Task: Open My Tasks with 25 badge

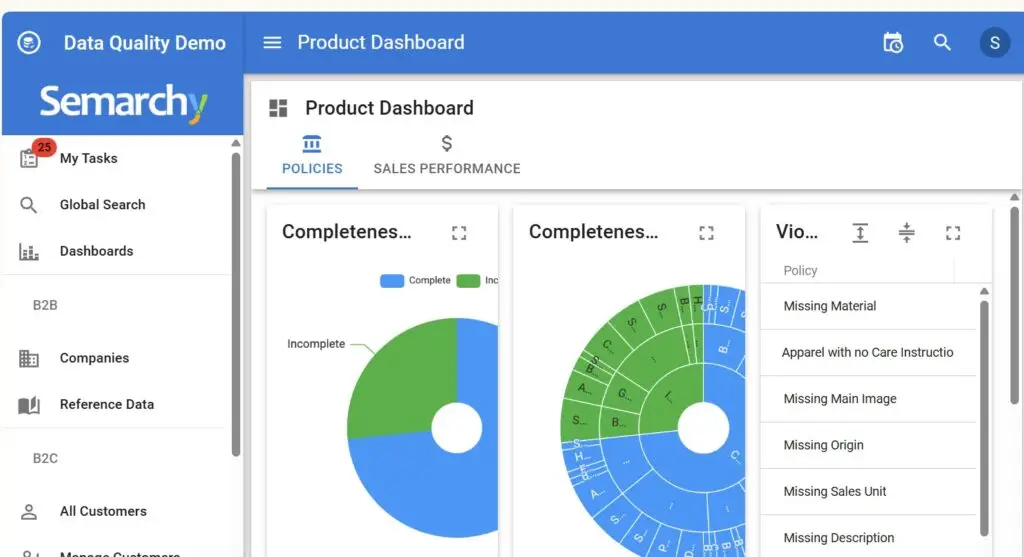Action: click(88, 158)
